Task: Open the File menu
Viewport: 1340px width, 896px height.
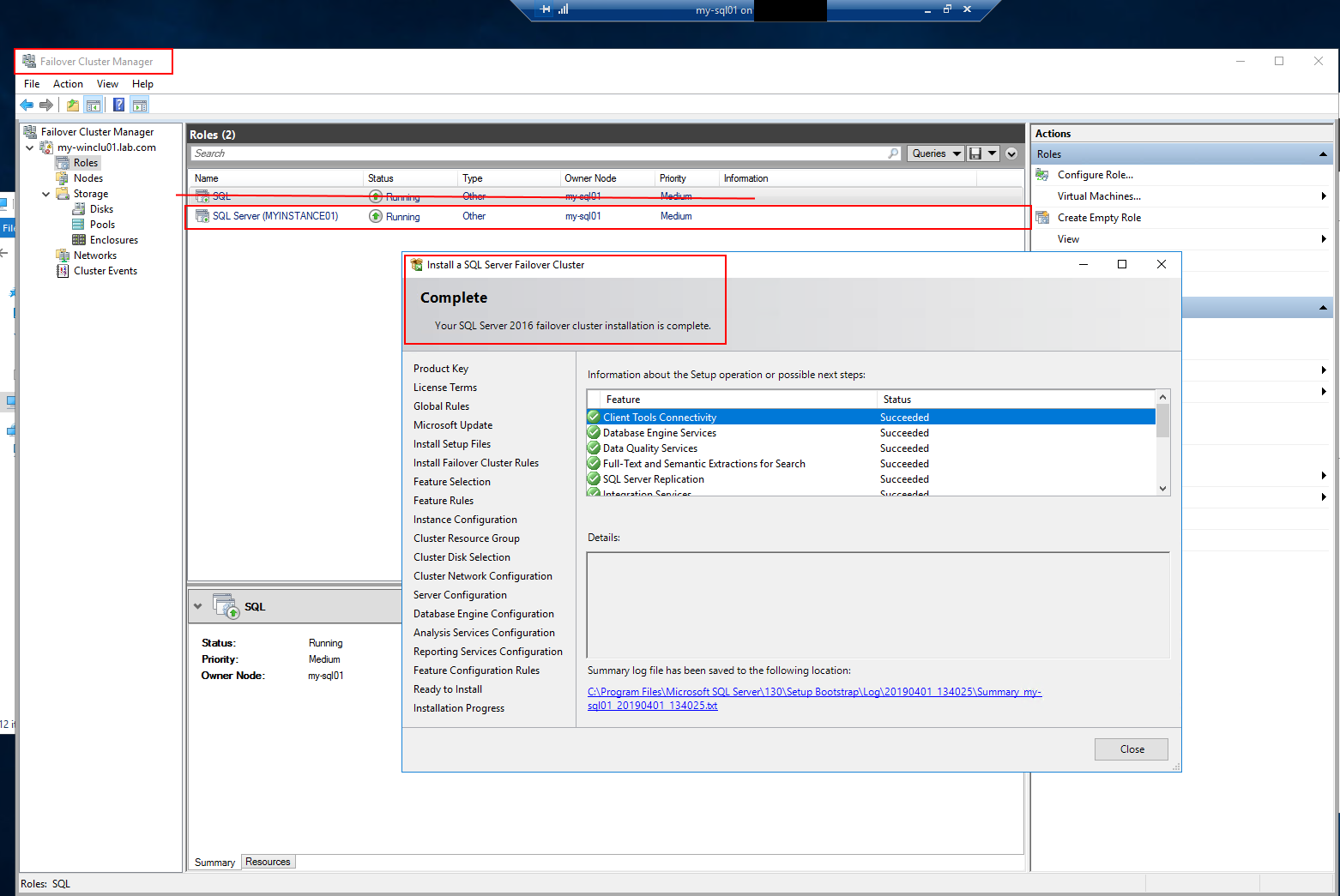Action: tap(32, 84)
